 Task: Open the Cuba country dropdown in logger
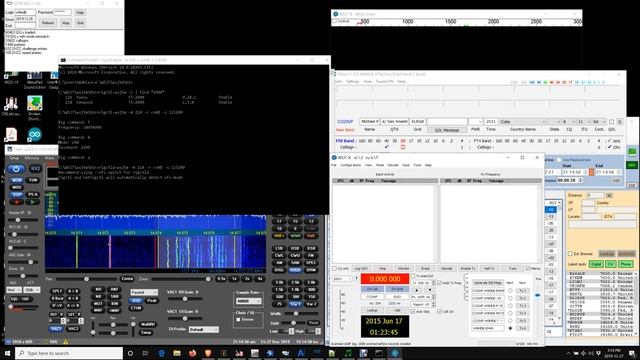pyautogui.click(x=523, y=122)
